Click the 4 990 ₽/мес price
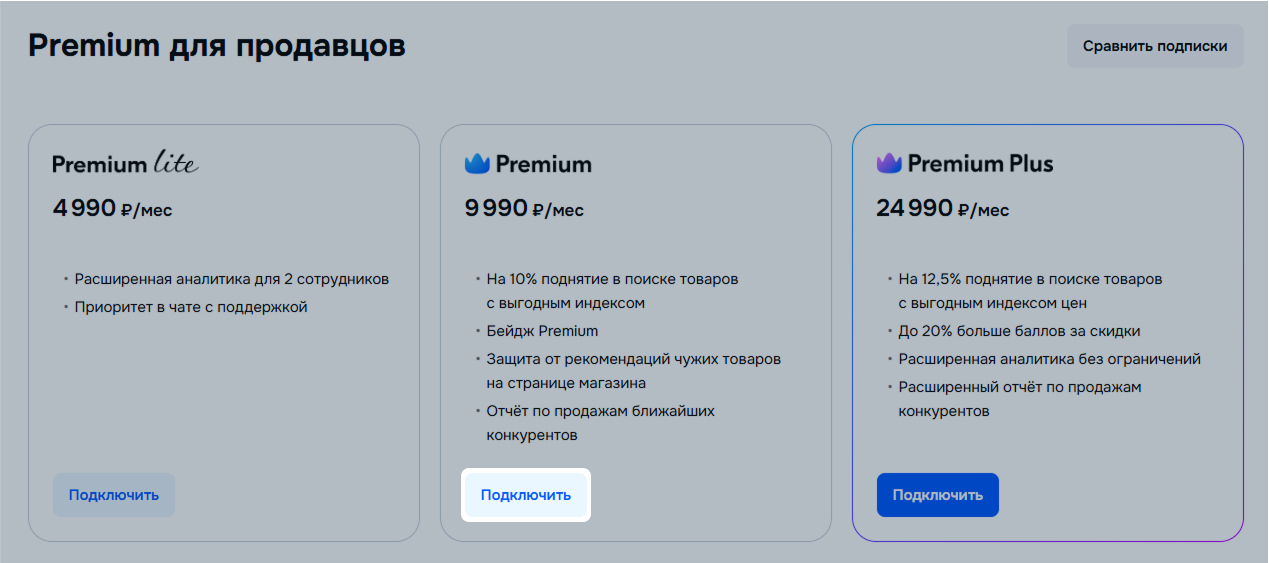The height and width of the screenshot is (563, 1269). pos(112,209)
